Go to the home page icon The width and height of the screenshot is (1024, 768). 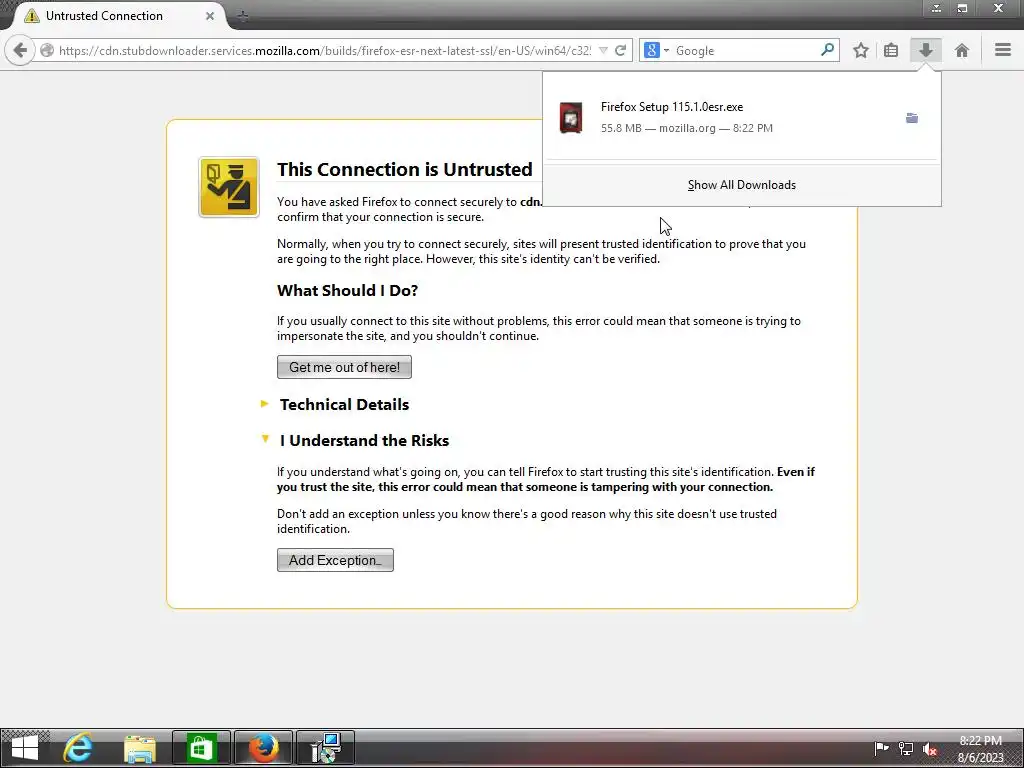click(961, 50)
